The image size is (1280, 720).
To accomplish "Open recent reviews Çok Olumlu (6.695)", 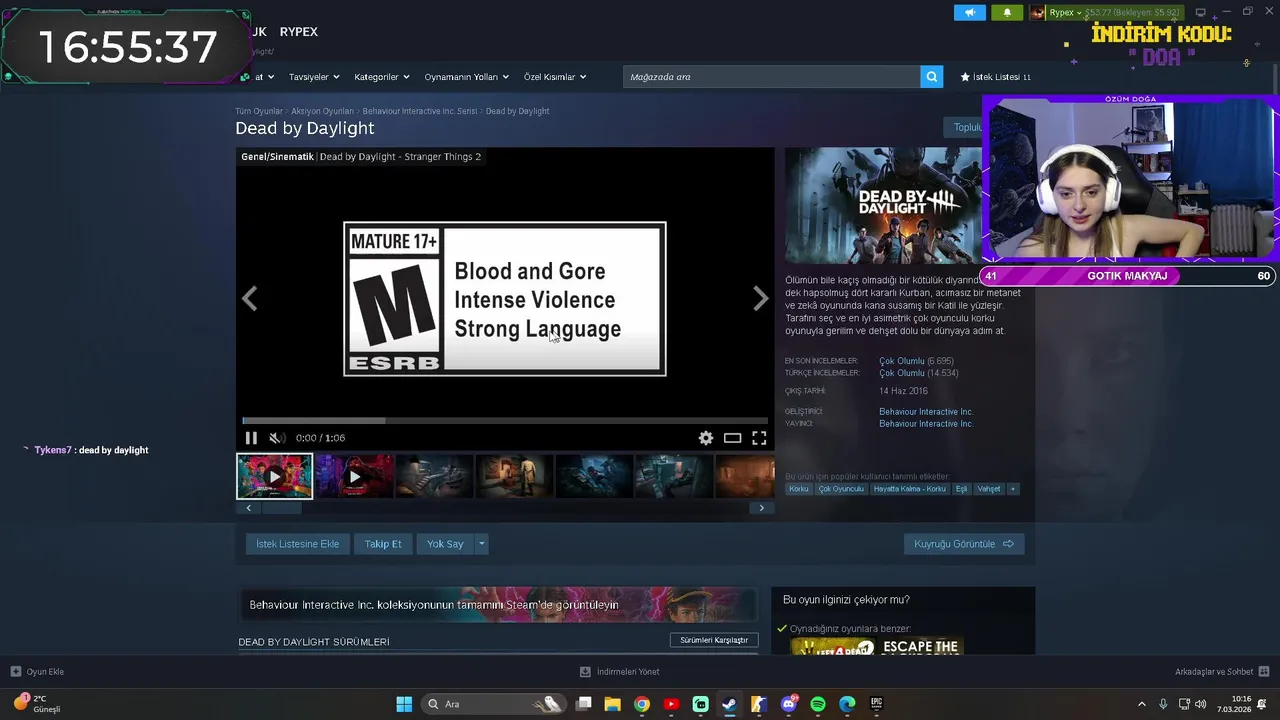I will [x=916, y=361].
